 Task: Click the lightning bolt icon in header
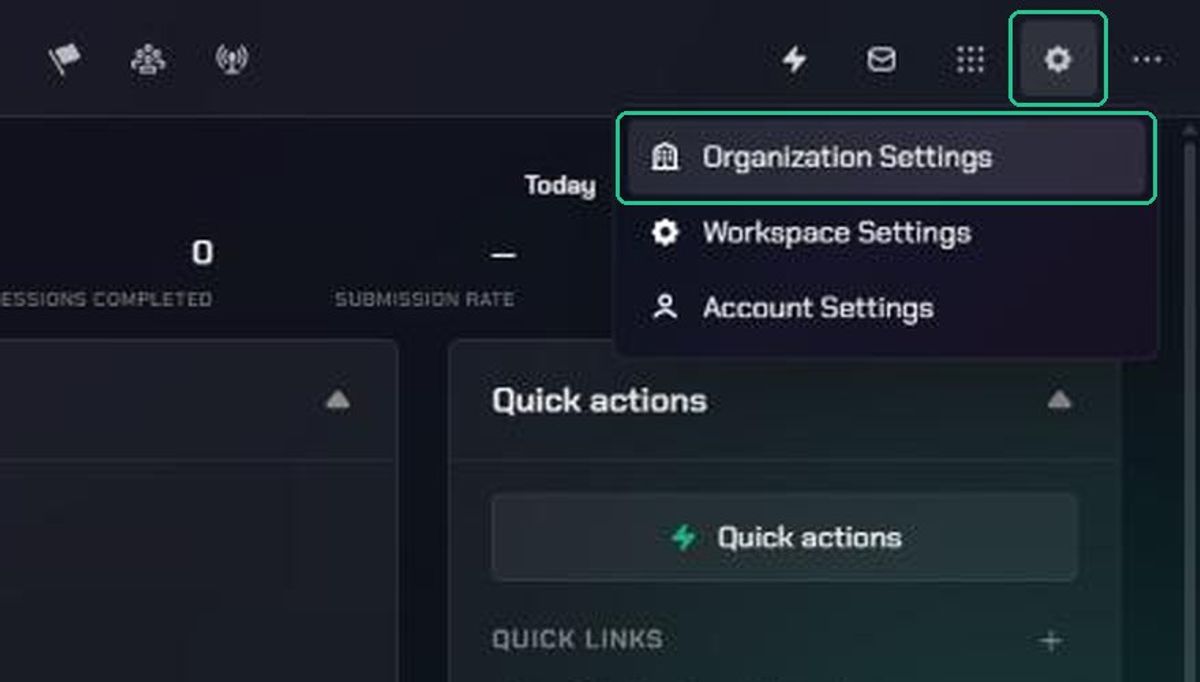794,60
